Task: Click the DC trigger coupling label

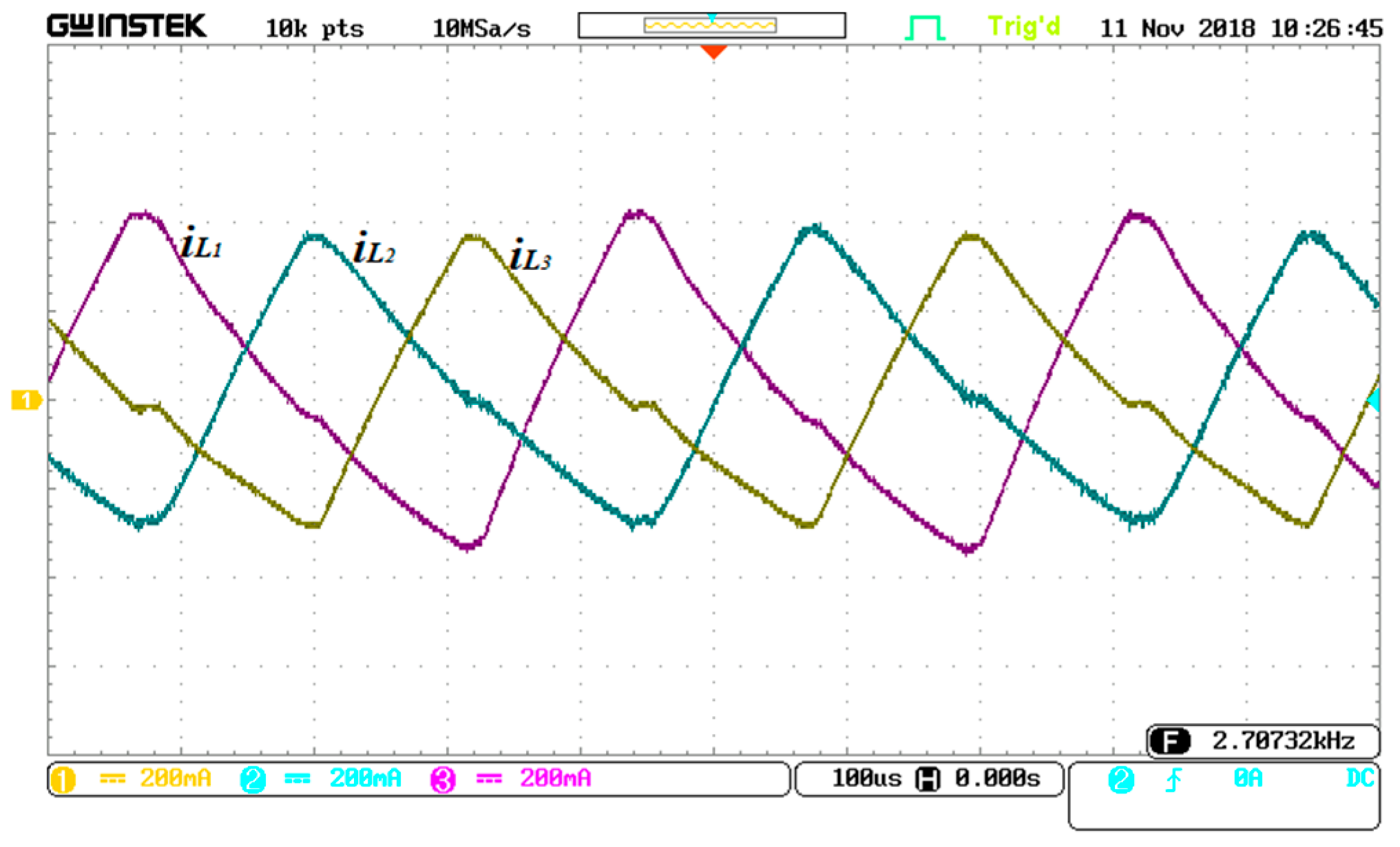Action: [1359, 779]
